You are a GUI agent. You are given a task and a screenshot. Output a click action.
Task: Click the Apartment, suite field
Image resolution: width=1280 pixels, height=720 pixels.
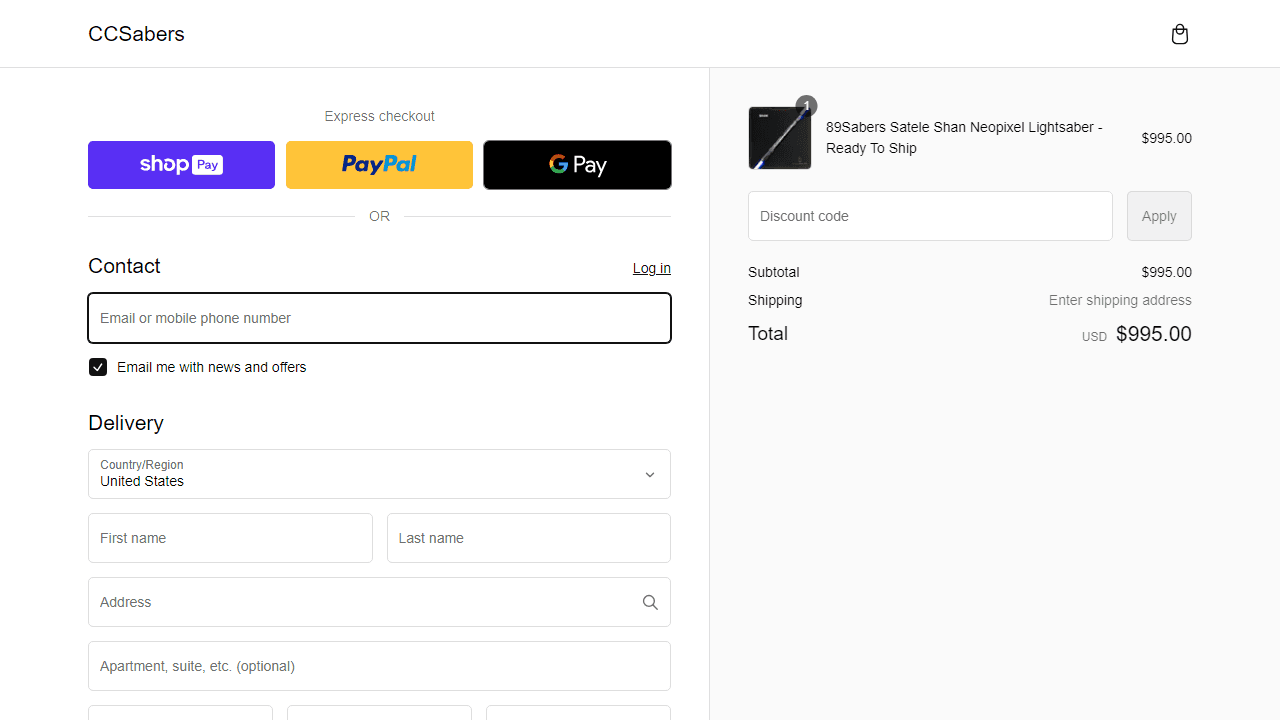[x=379, y=666]
